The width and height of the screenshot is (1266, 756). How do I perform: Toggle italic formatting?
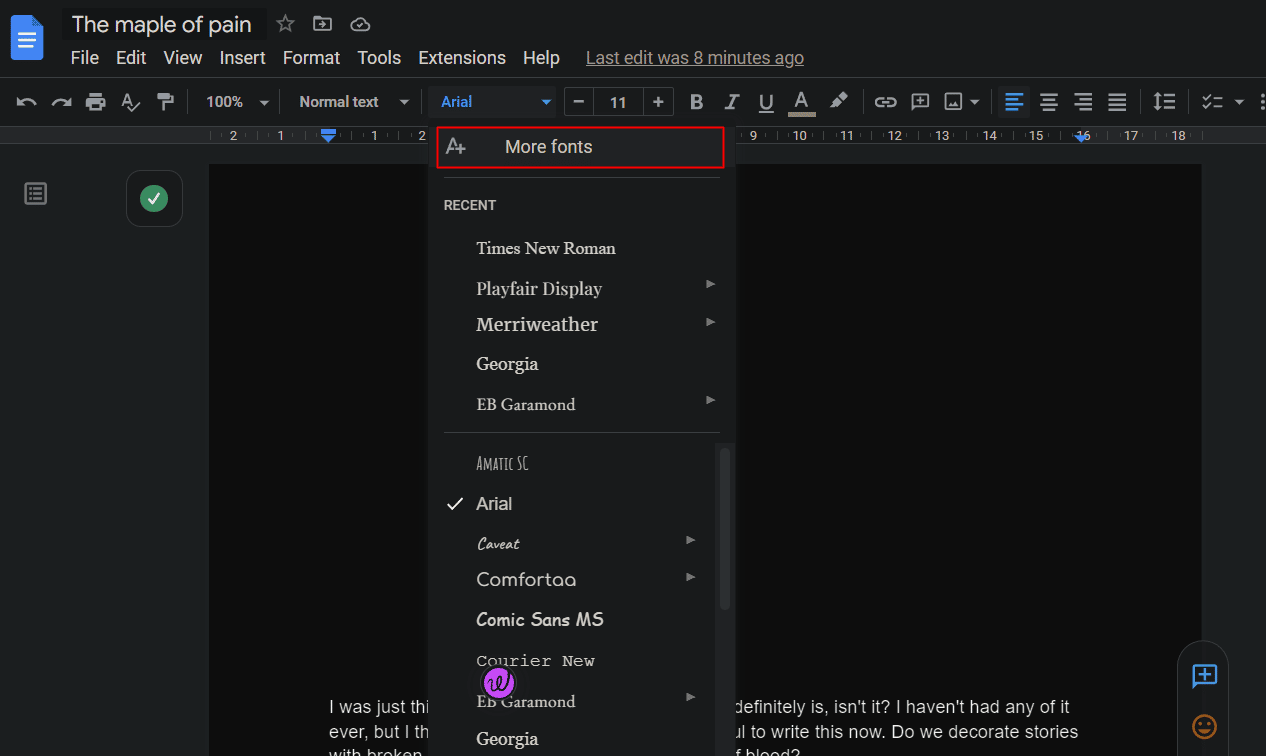click(731, 102)
